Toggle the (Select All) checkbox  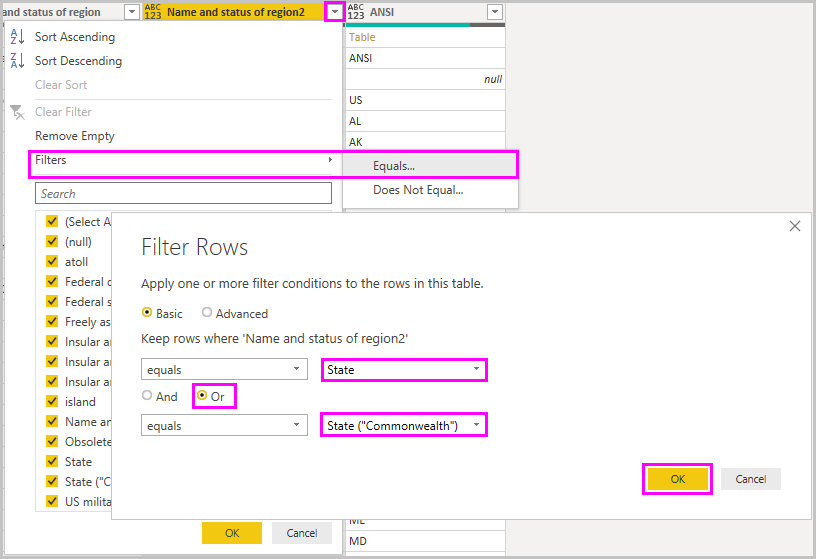click(x=52, y=221)
